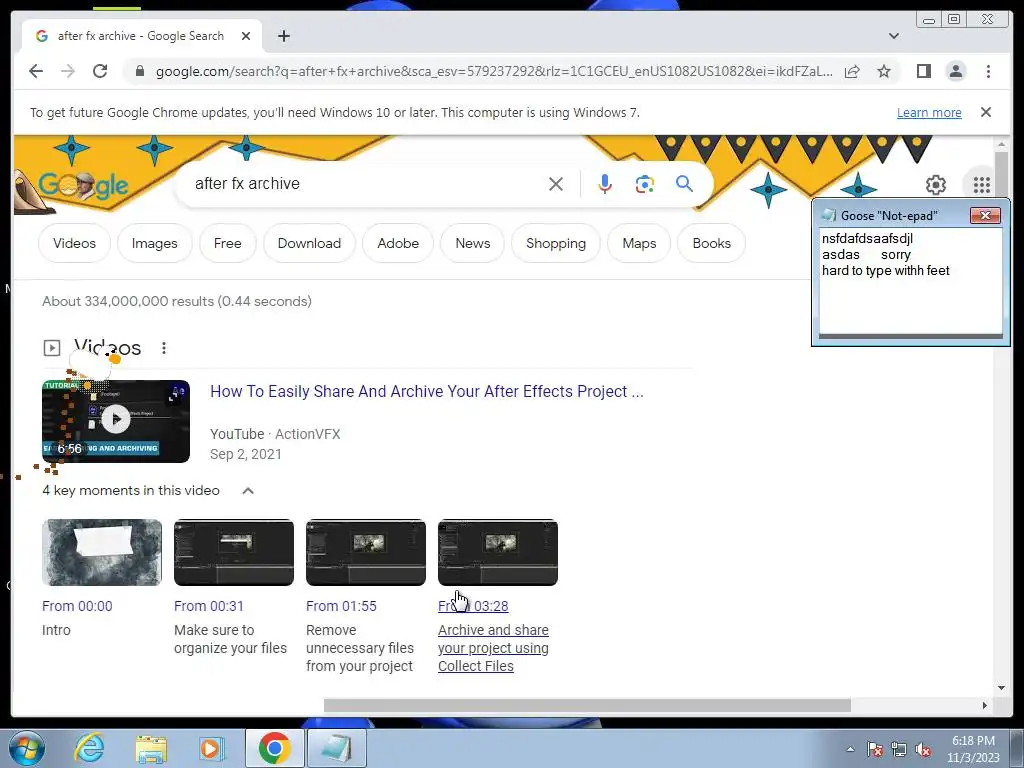This screenshot has width=1024, height=768.
Task: Open the taskbar clock showing 6:18 PM
Action: pos(973,749)
